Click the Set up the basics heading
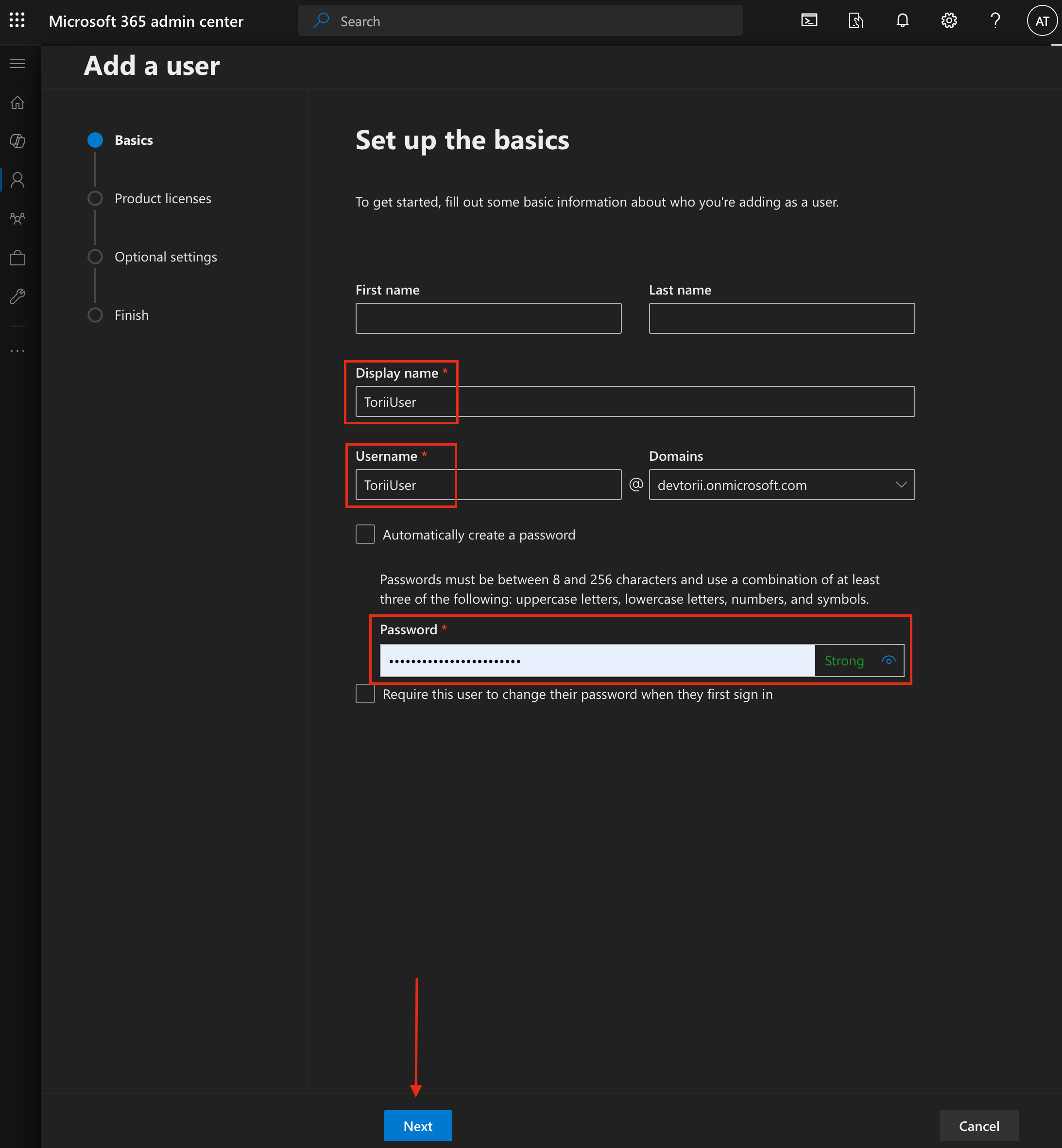This screenshot has height=1148, width=1062. tap(462, 139)
